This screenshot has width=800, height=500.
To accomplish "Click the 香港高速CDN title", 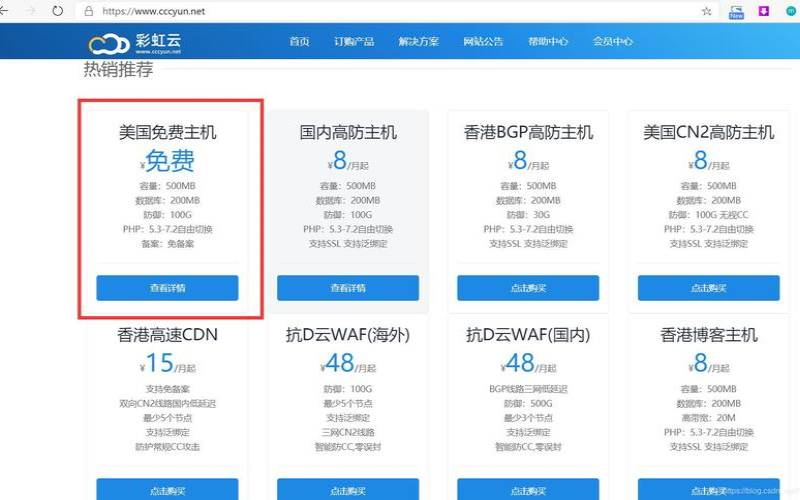I will click(167, 335).
